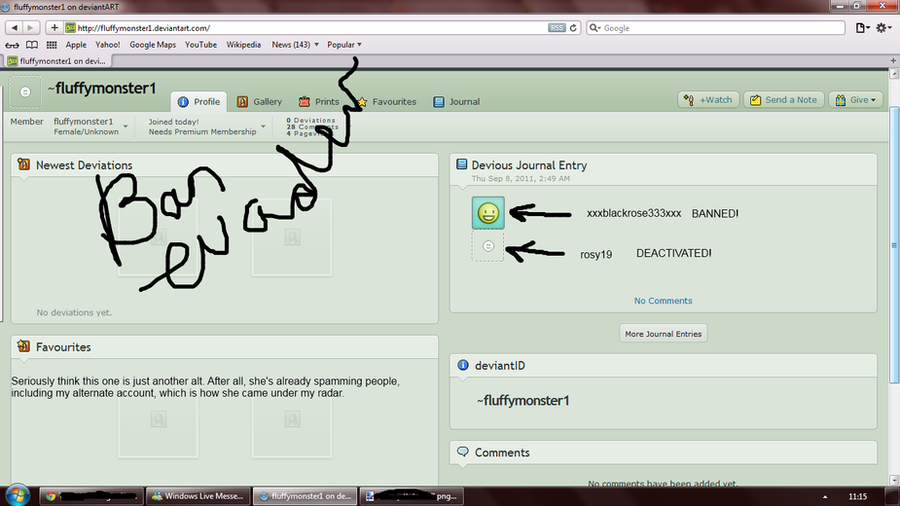900x506 pixels.
Task: Show all bookmarks via the book icon
Action: click(32, 45)
